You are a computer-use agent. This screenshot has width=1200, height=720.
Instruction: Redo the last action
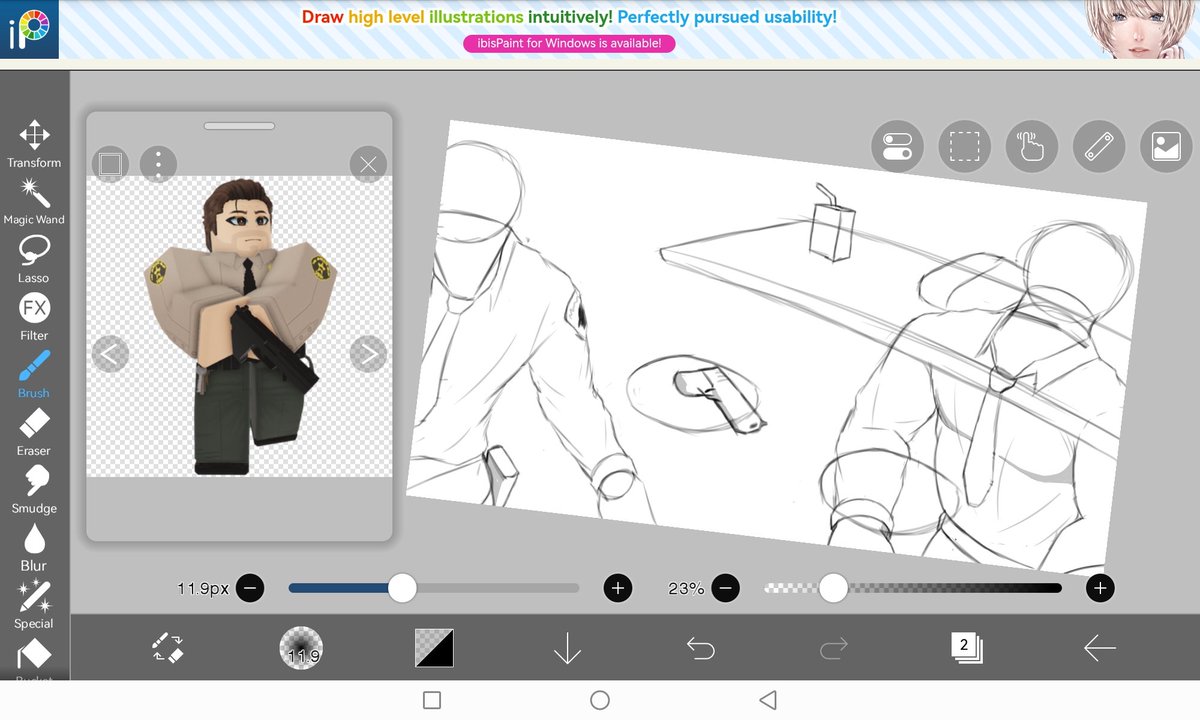(x=833, y=648)
